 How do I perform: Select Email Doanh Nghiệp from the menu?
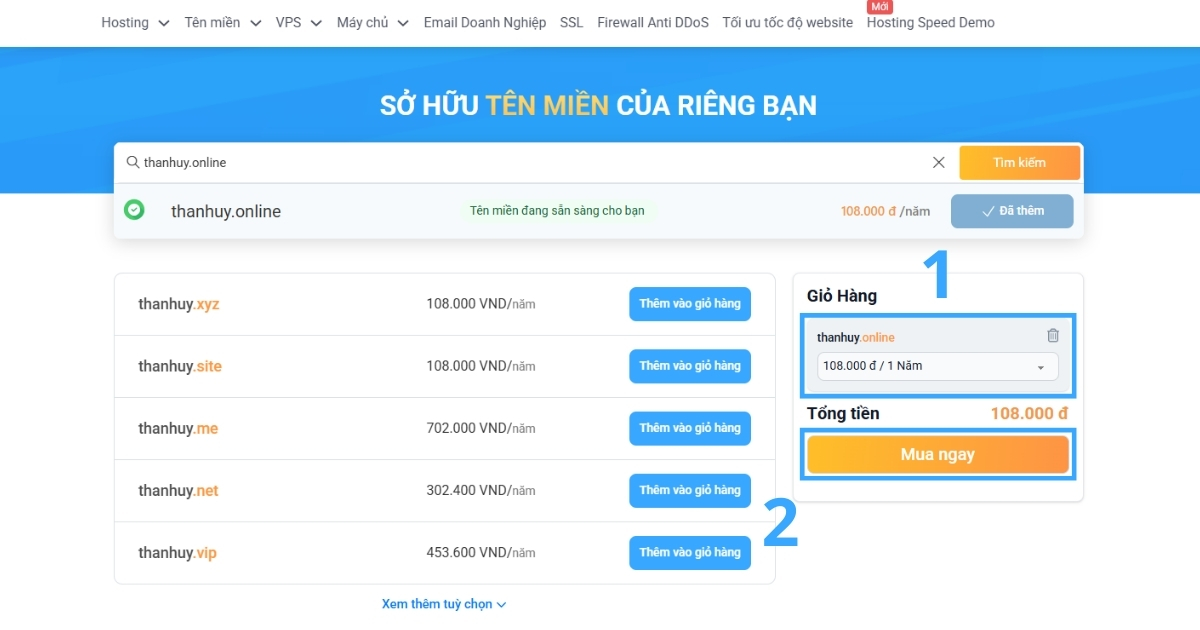tap(484, 22)
